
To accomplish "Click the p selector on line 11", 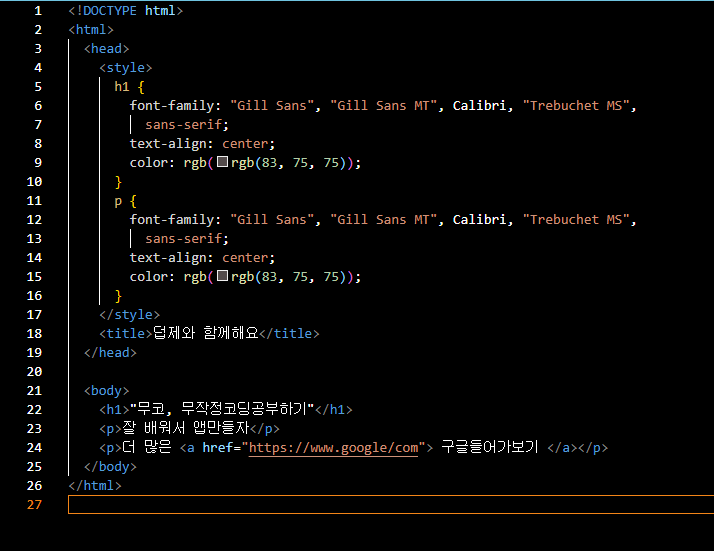I will 118,201.
